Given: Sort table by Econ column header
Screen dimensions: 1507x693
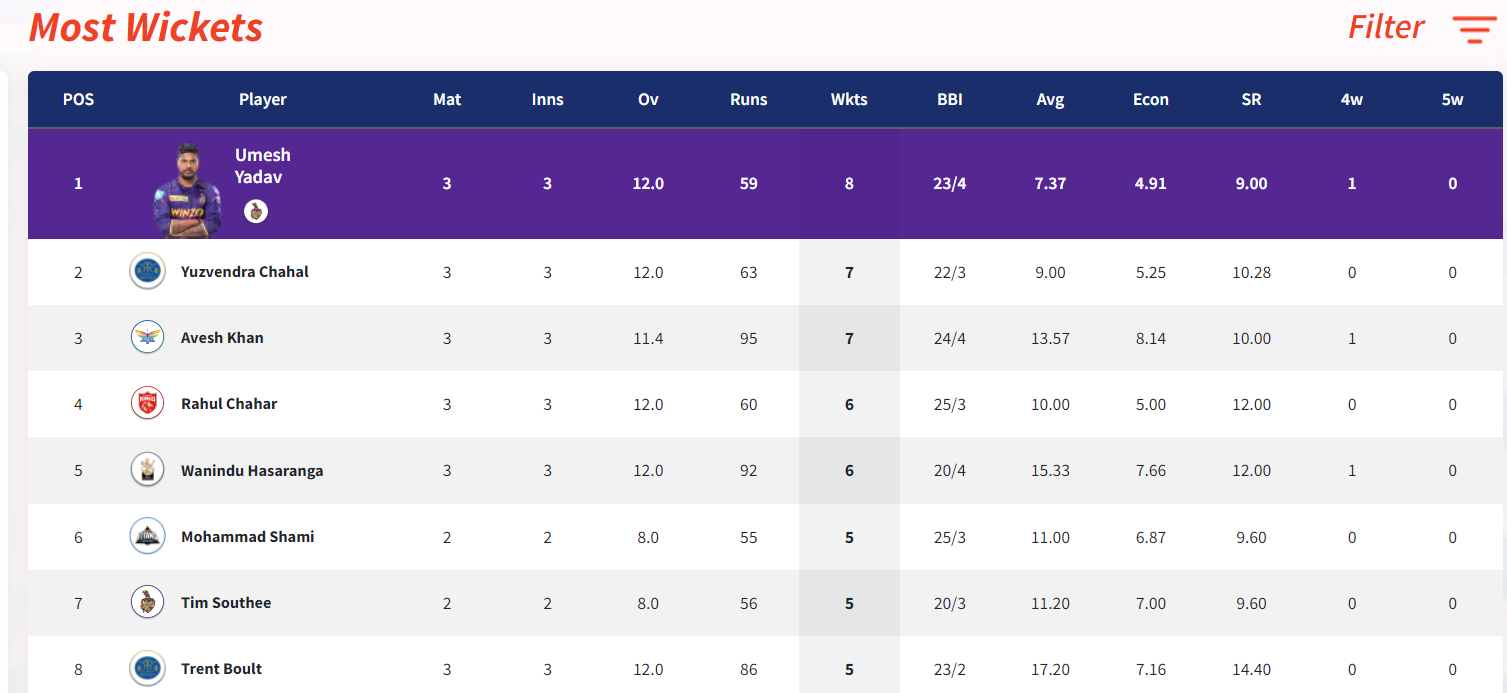Looking at the screenshot, I should pyautogui.click(x=1151, y=99).
